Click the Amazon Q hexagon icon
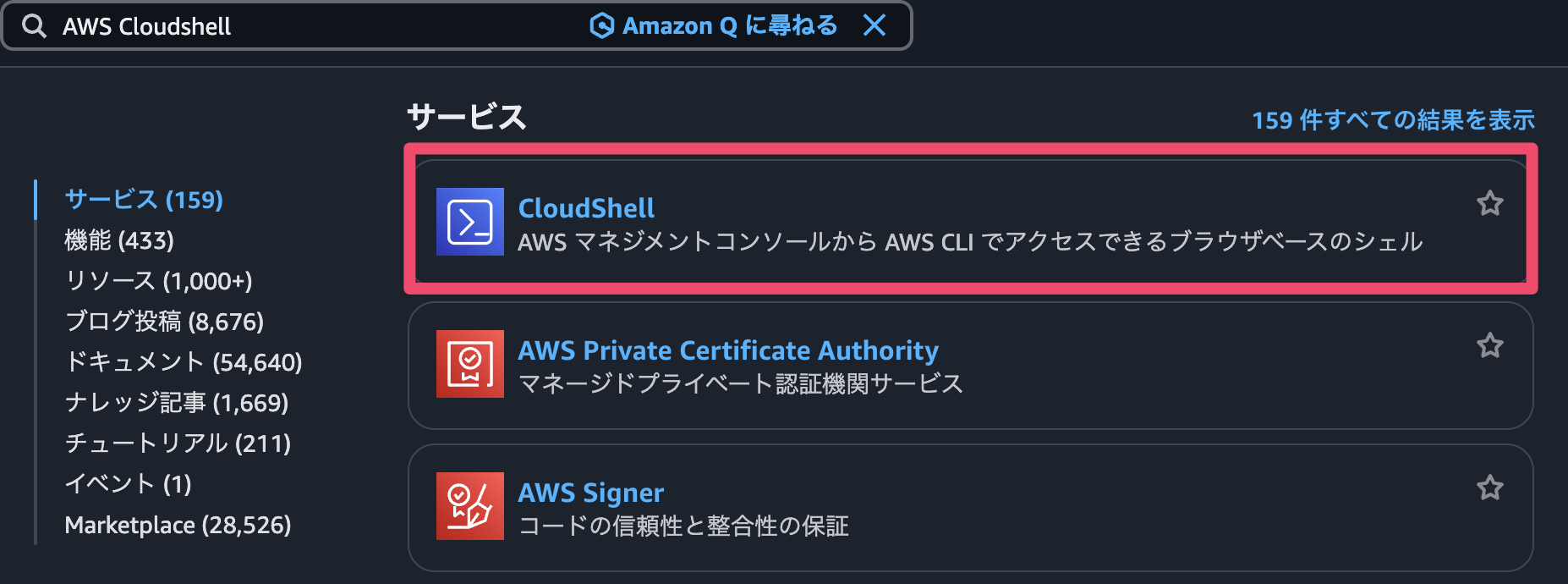Viewport: 1568px width, 584px height. point(601,26)
